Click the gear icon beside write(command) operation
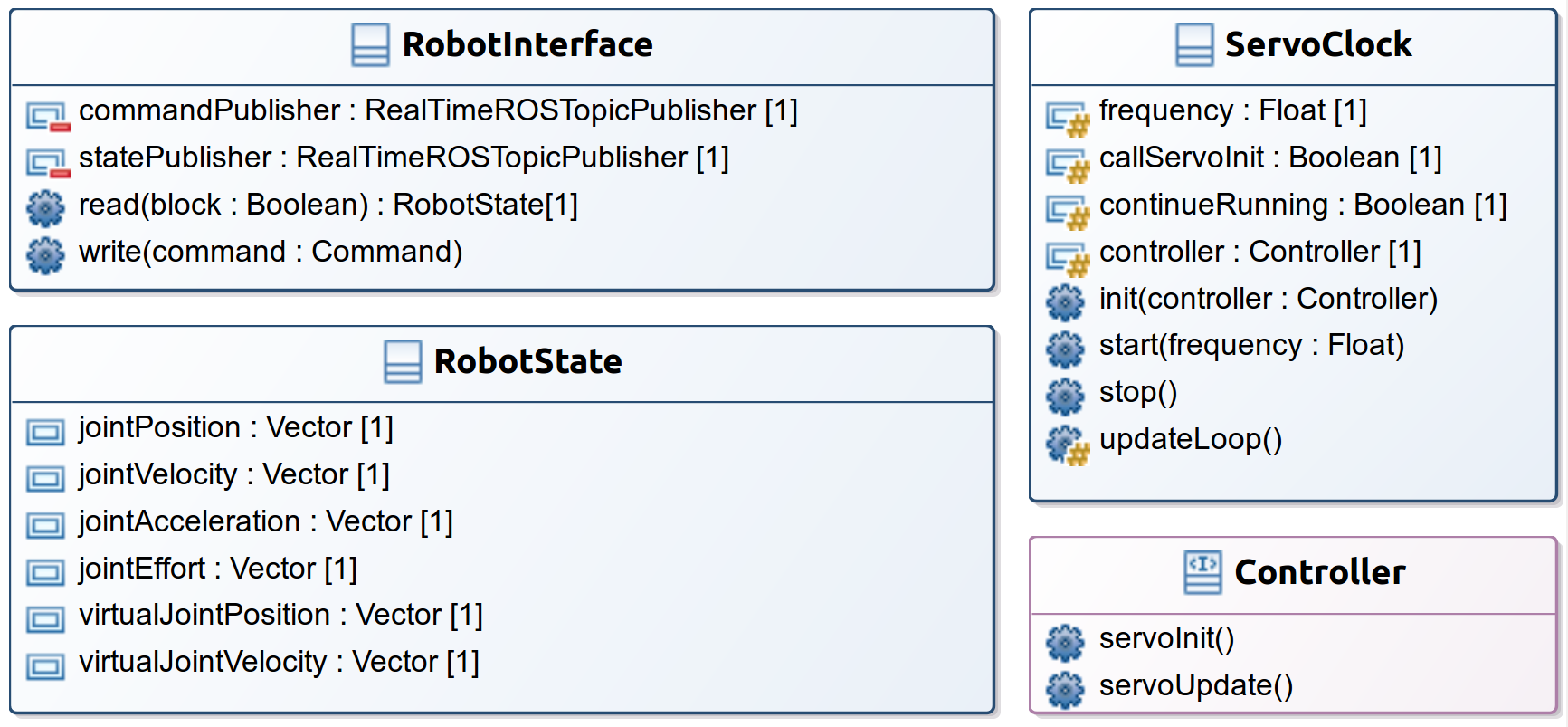The image size is (1568, 727). tap(45, 255)
